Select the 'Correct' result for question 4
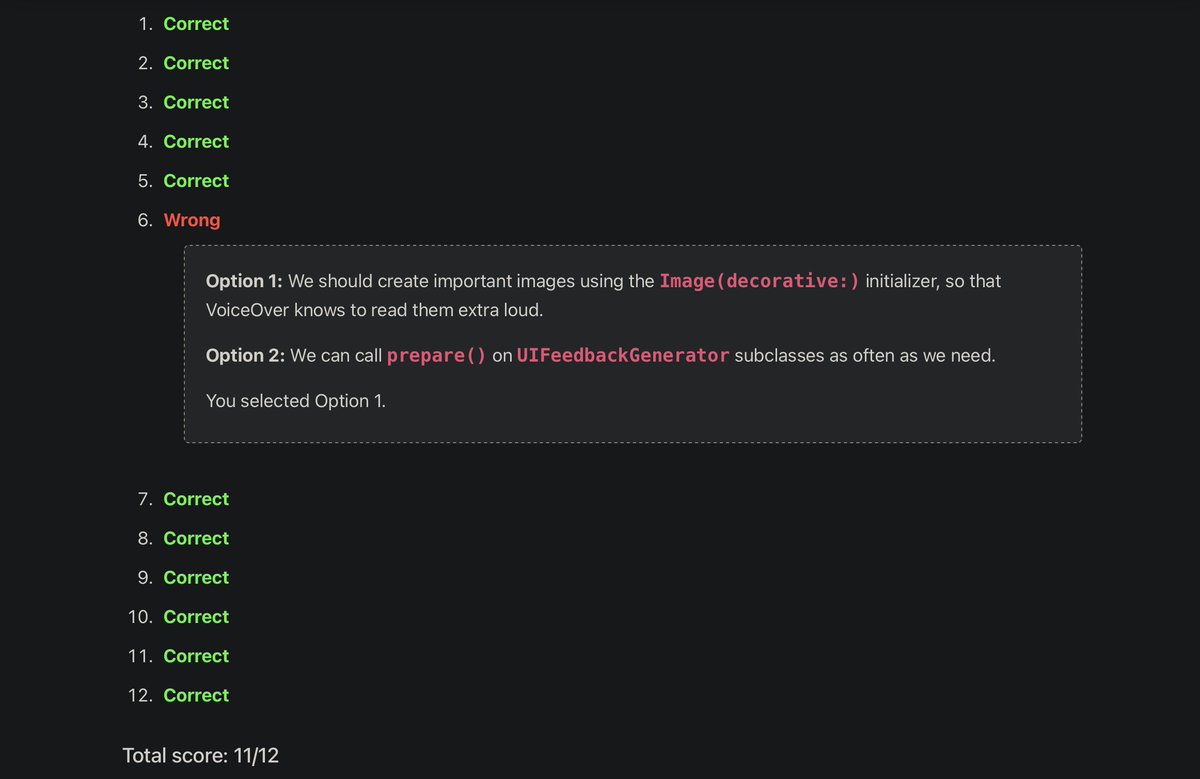The image size is (1200, 779). (x=196, y=142)
